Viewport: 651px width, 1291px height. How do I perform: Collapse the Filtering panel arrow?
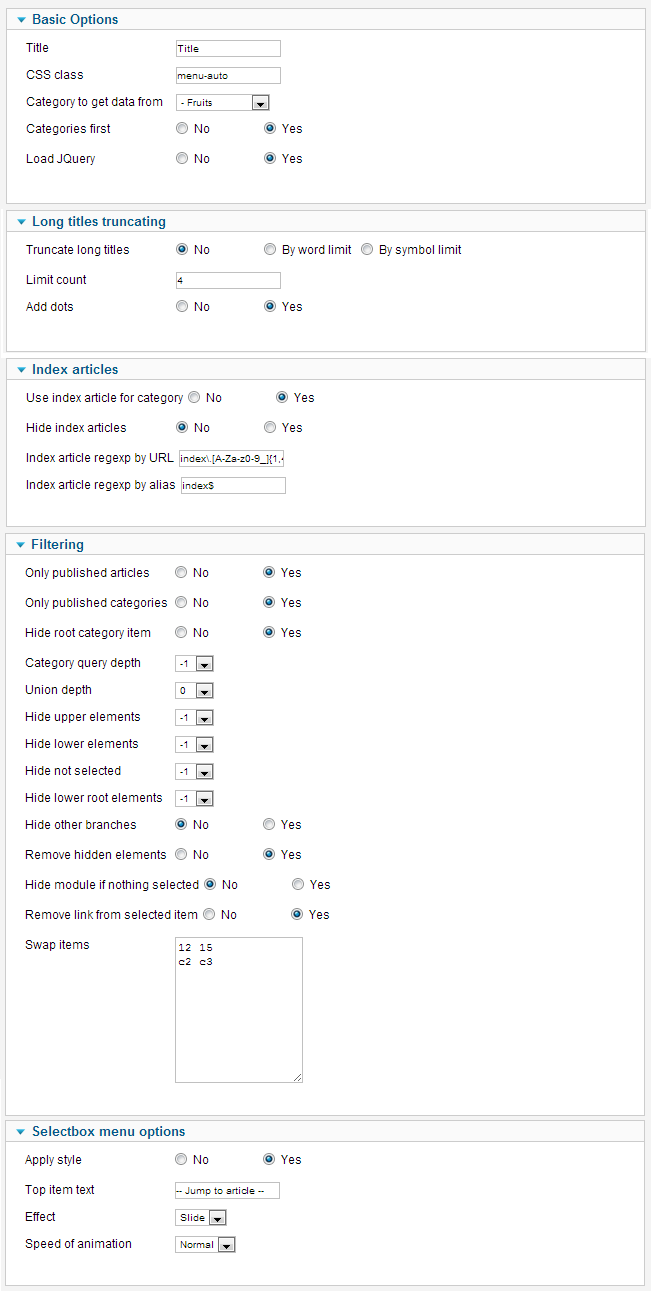click(21, 545)
